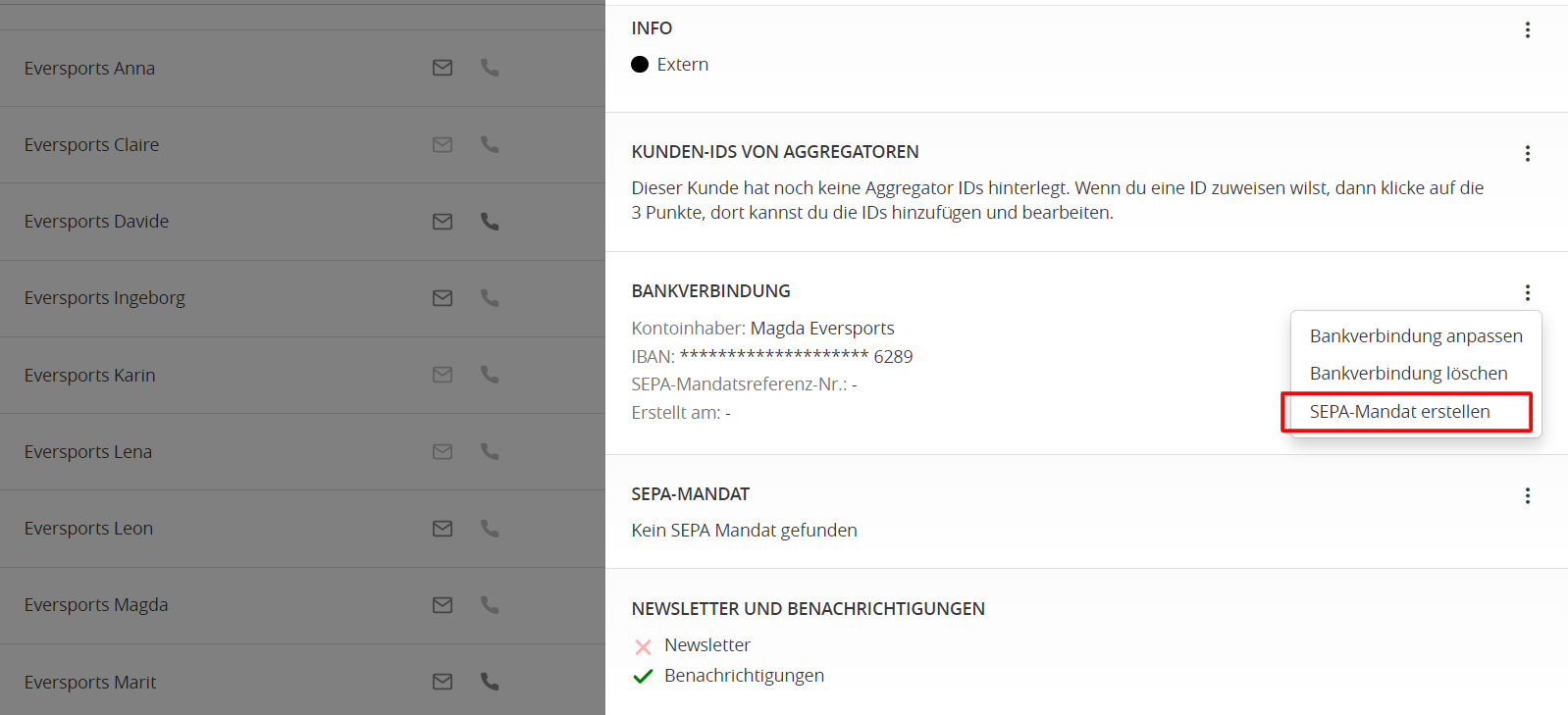This screenshot has height=715, width=1568.
Task: Click the black Extern status dot
Action: (x=640, y=65)
